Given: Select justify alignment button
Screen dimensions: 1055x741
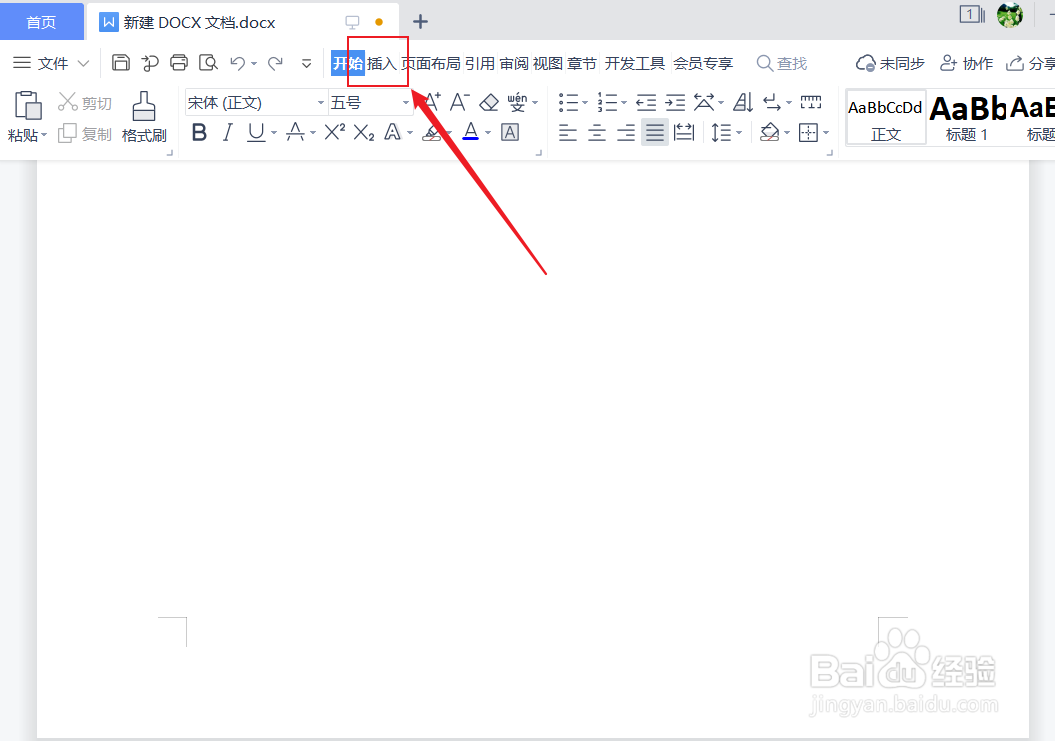Looking at the screenshot, I should pos(655,133).
